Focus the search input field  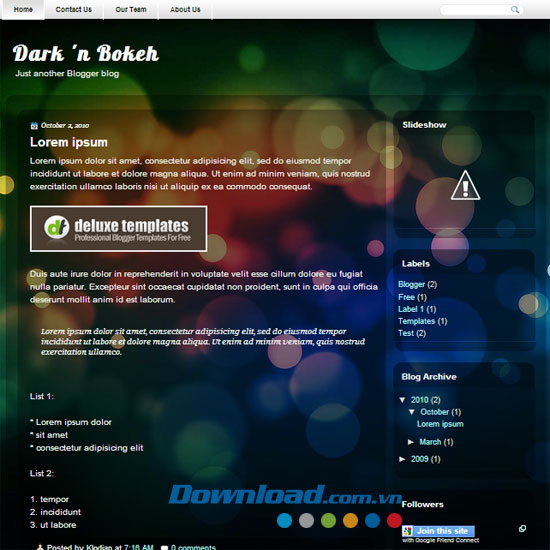click(475, 10)
